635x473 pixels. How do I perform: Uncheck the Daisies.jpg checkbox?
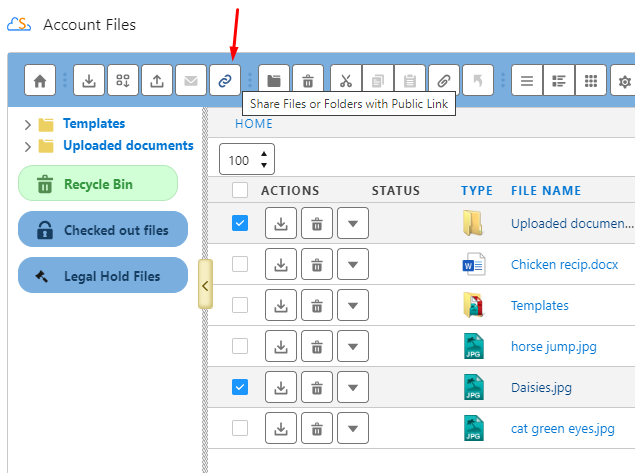[x=240, y=387]
